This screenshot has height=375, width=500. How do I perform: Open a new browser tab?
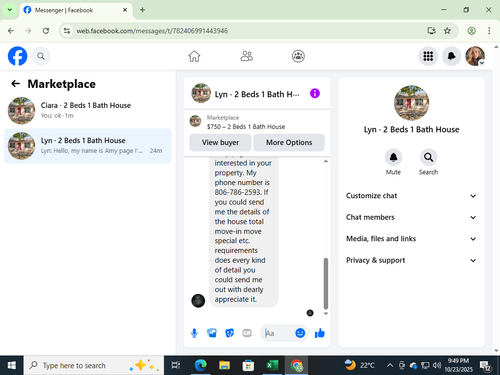coord(142,10)
